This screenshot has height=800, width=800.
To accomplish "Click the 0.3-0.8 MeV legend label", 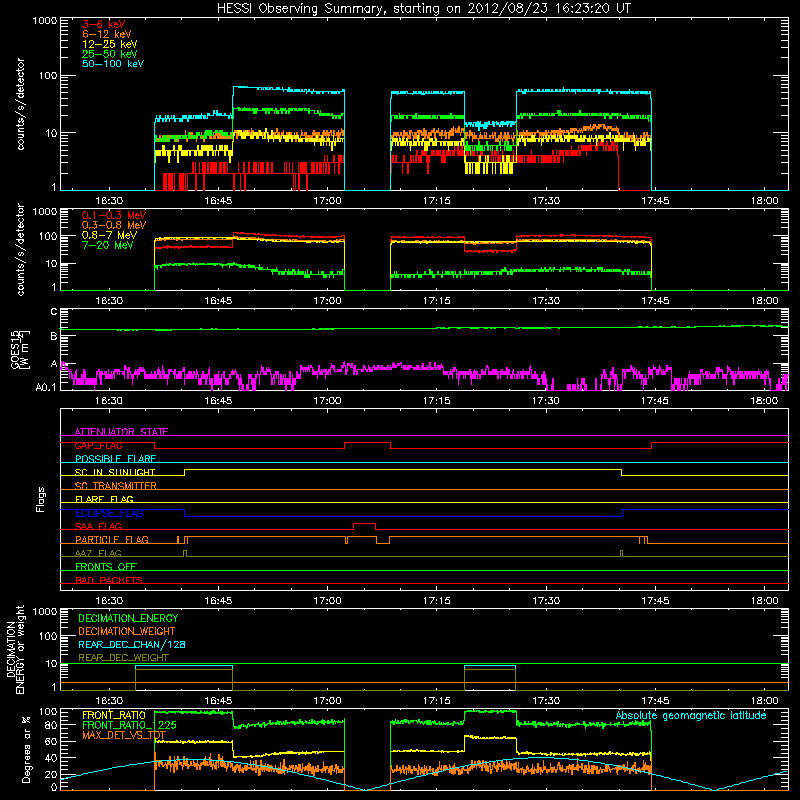I will (114, 225).
